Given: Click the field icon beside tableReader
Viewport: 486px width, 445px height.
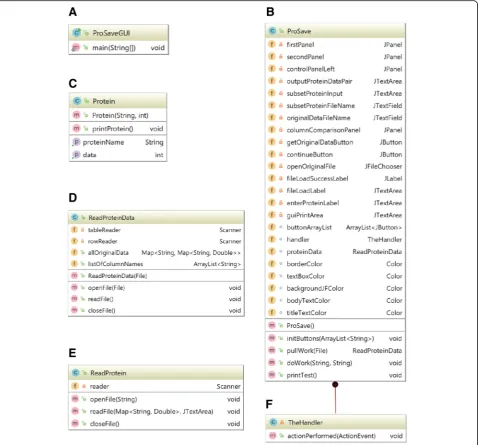Looking at the screenshot, I should pyautogui.click(x=74, y=230).
